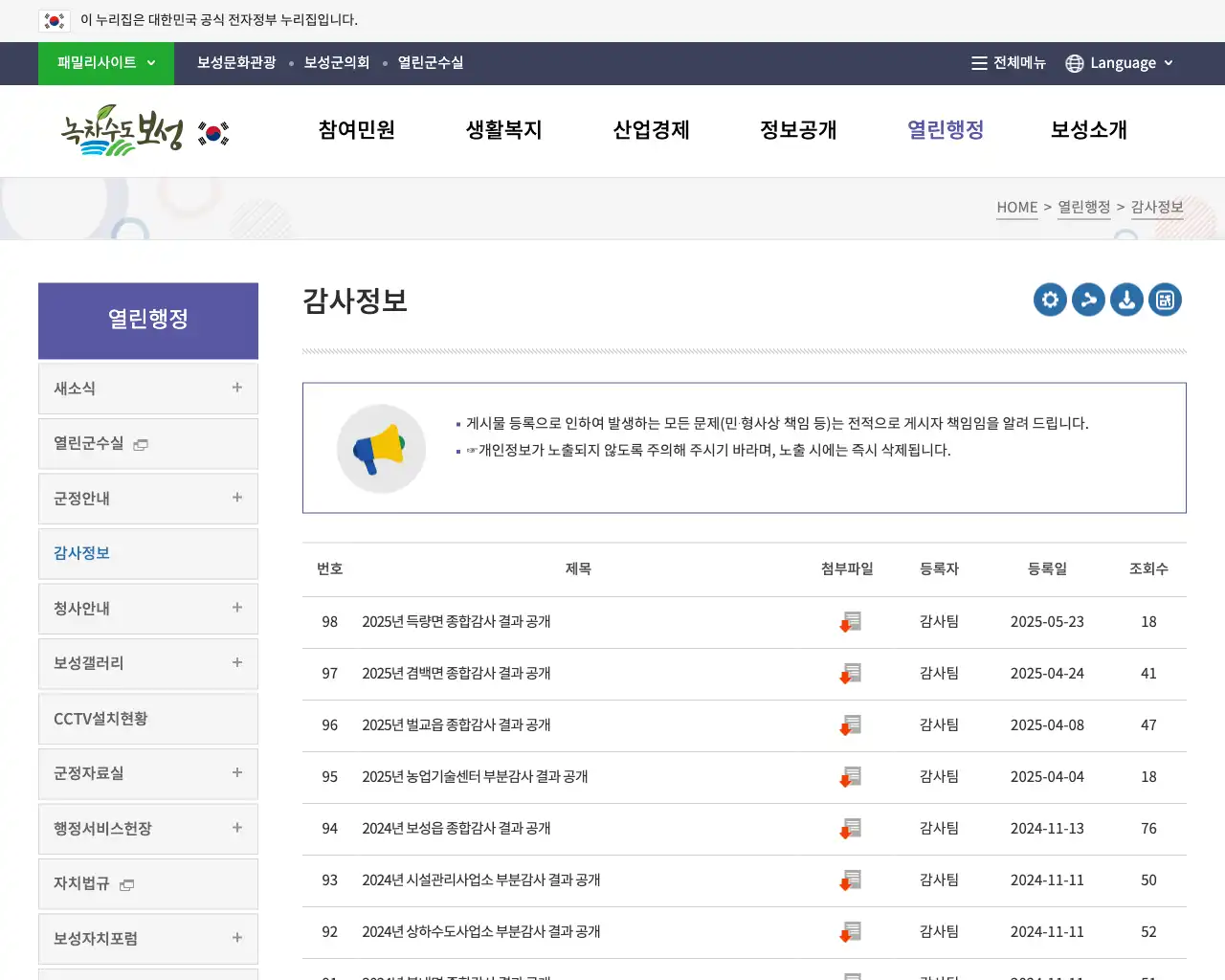Screen dimensions: 1225x980
Task: Click the Korean flag icon in top banner
Action: pos(55,20)
